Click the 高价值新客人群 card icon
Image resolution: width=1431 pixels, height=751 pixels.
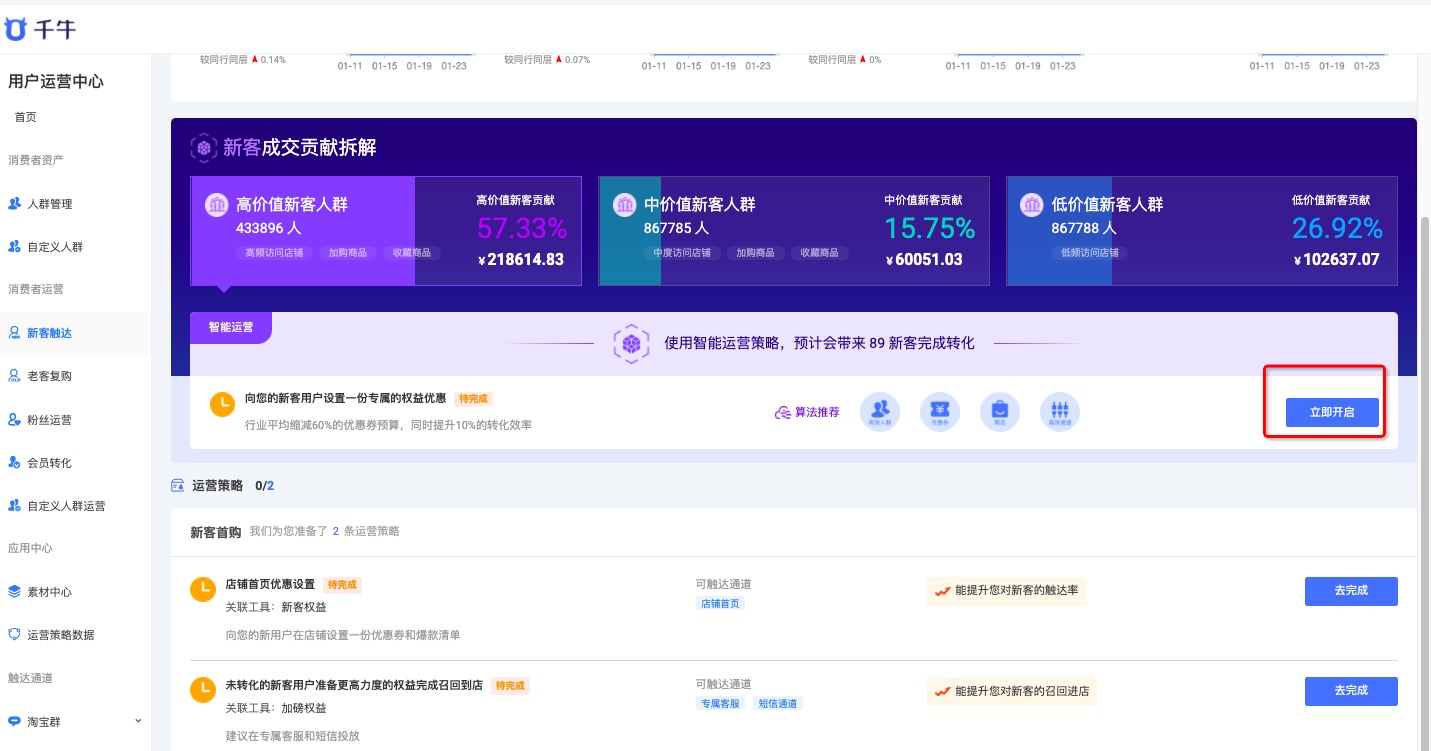point(216,205)
